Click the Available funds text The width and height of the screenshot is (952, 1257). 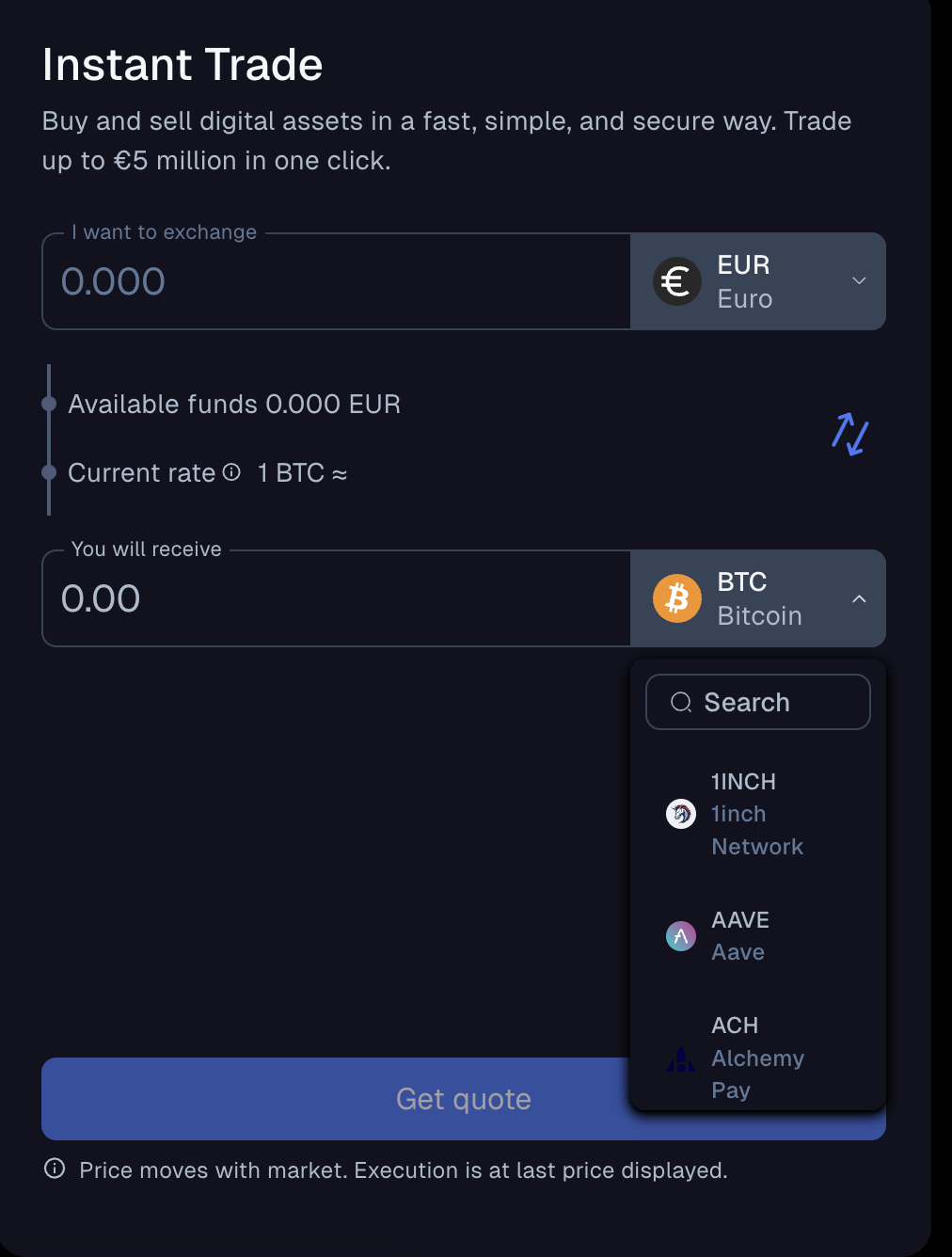tap(234, 404)
